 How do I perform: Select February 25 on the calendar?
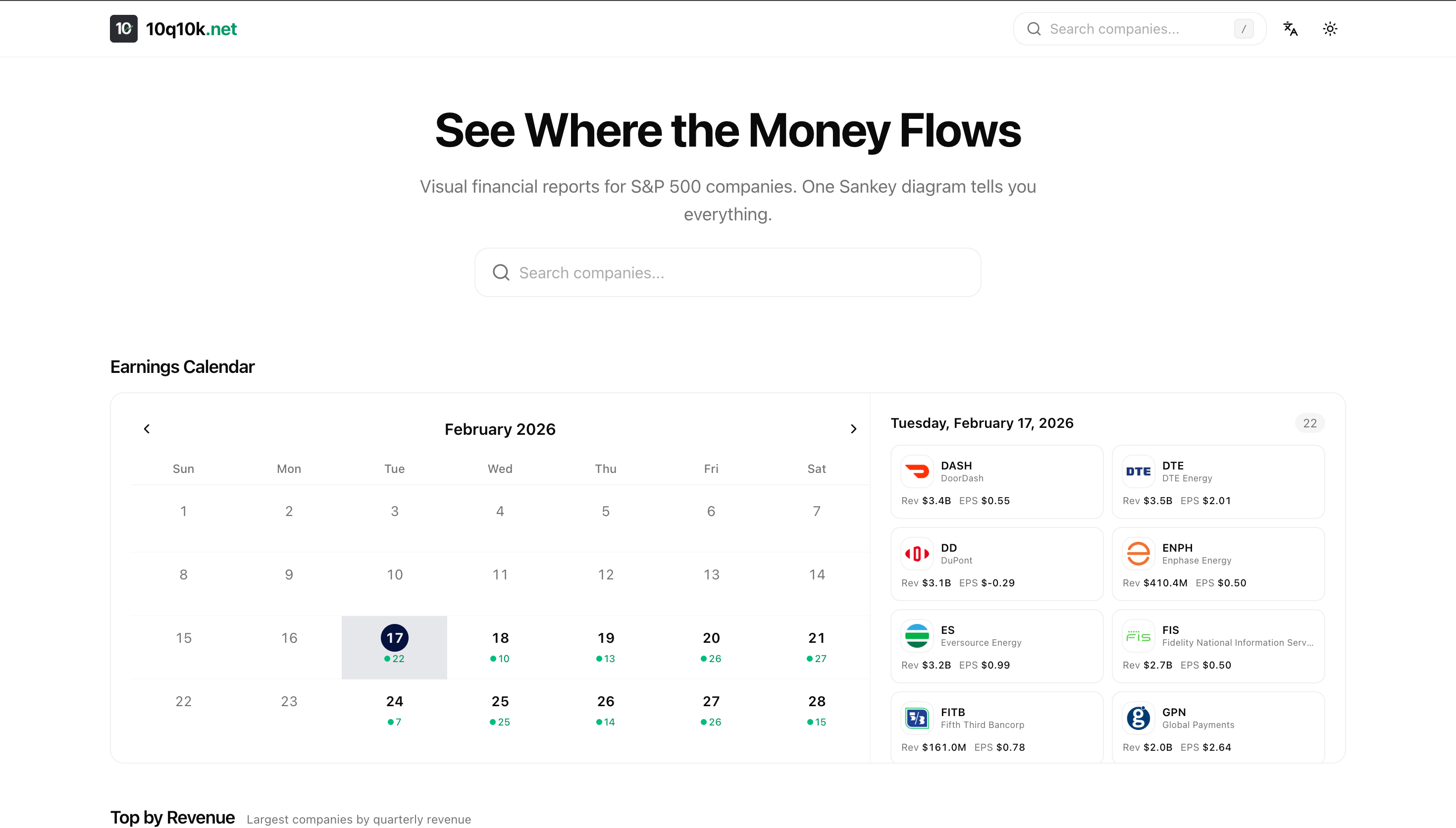(500, 709)
